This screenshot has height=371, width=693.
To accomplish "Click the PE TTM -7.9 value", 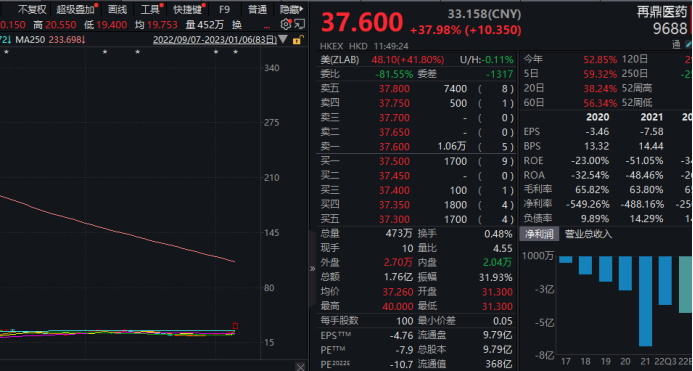I will 404,350.
